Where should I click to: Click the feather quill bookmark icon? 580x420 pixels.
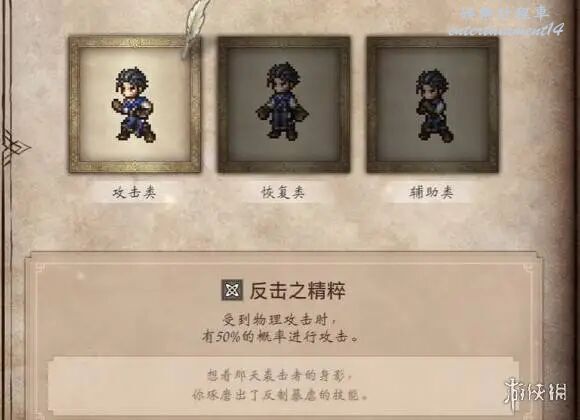[x=192, y=28]
